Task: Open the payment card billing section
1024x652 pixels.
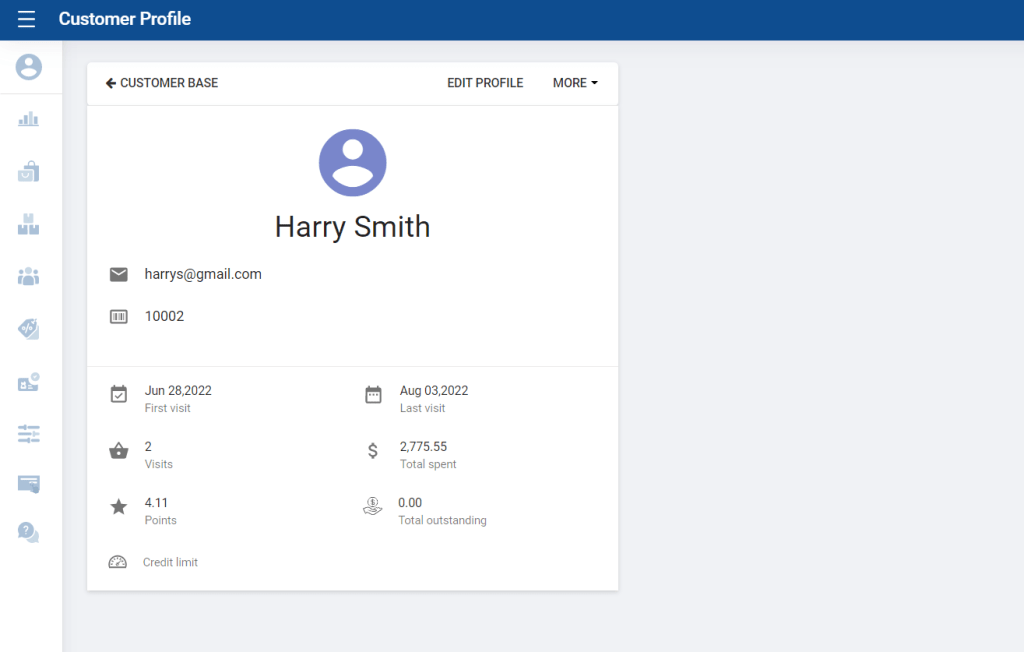Action: (x=29, y=484)
